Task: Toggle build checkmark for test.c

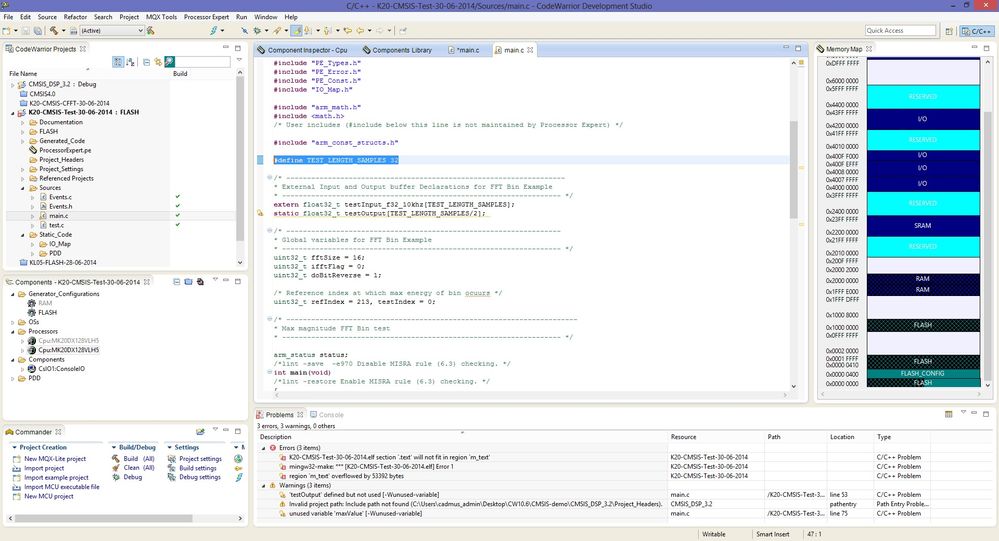Action: [x=178, y=225]
